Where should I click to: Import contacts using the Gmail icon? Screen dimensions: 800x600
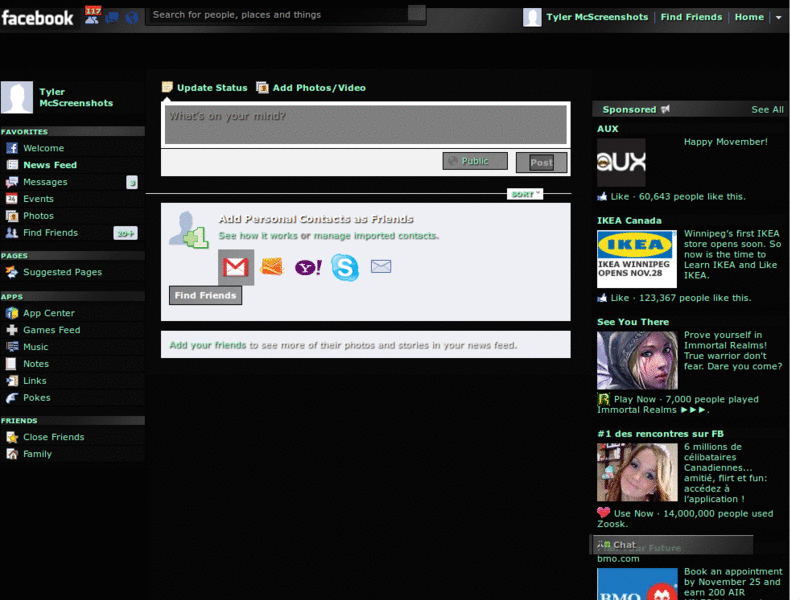[234, 266]
